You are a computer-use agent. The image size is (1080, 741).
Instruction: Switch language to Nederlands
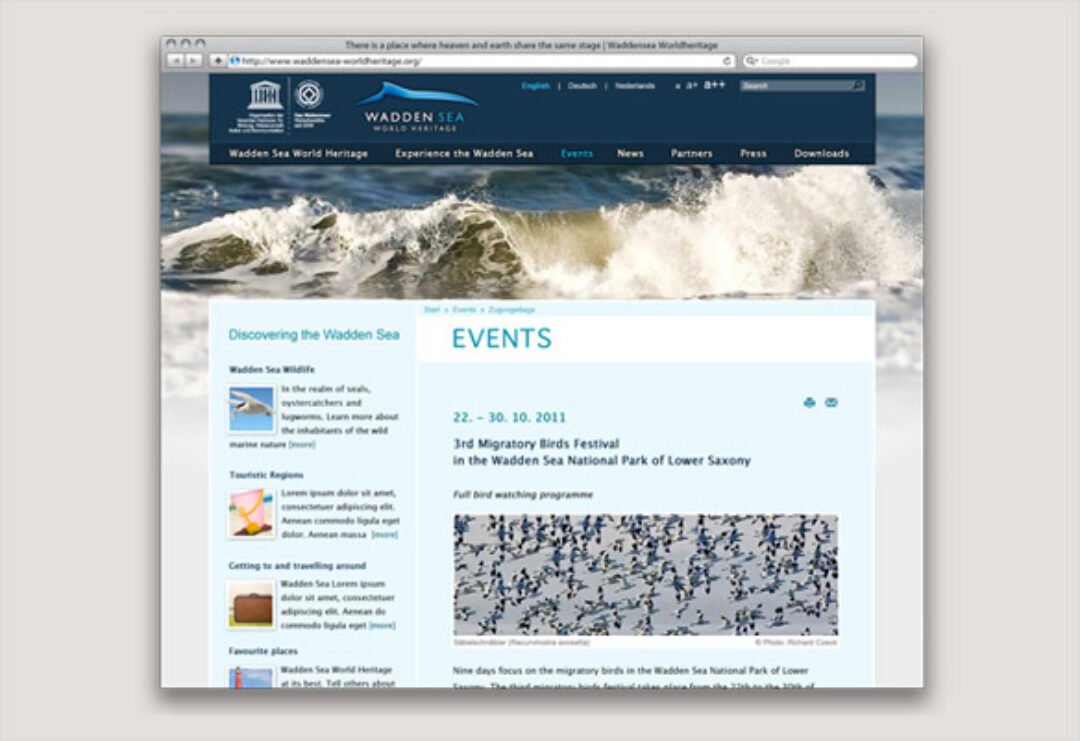(x=635, y=86)
